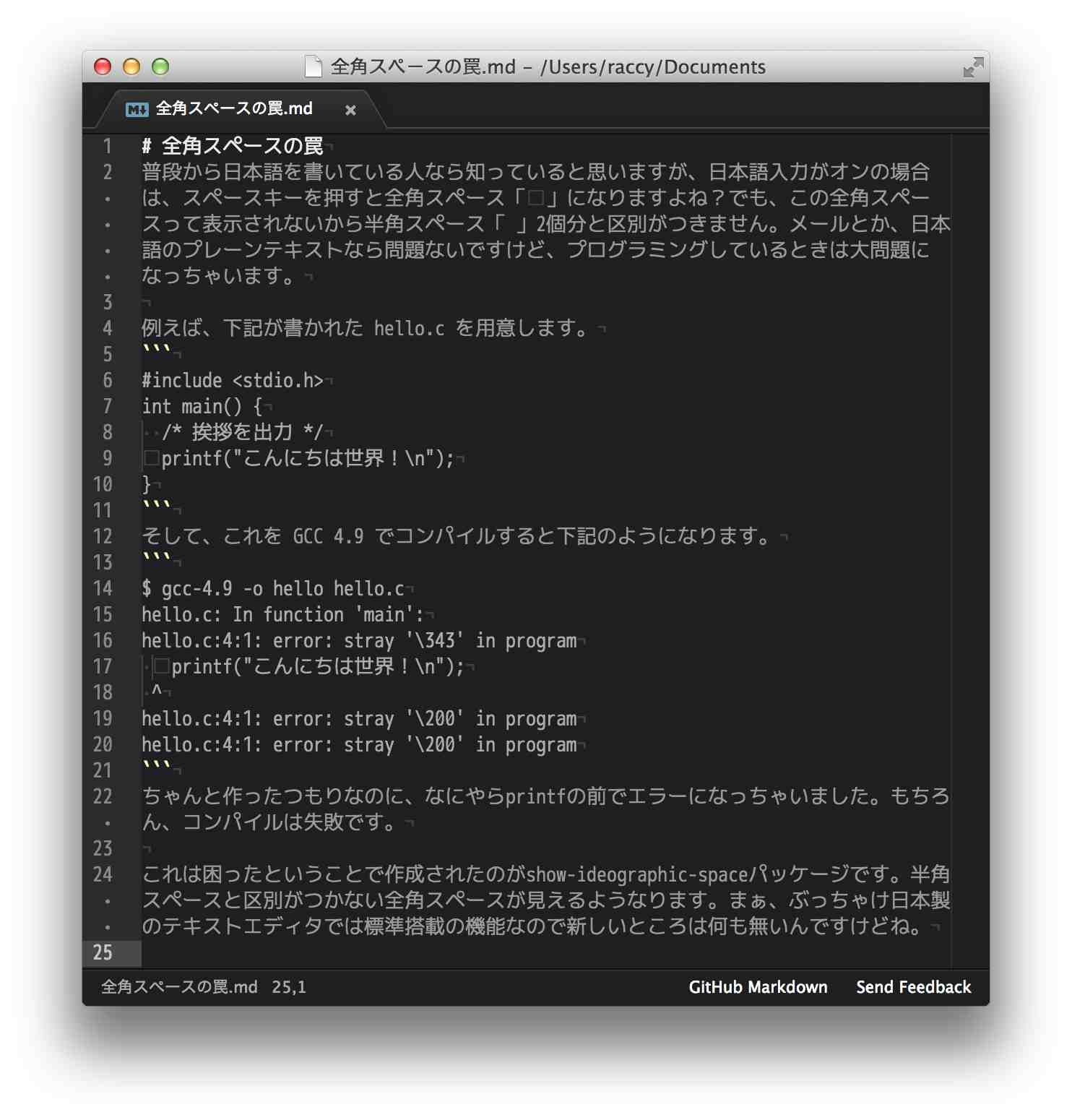The width and height of the screenshot is (1072, 1120).
Task: Open the GitHub Markdown format selector
Action: [758, 987]
